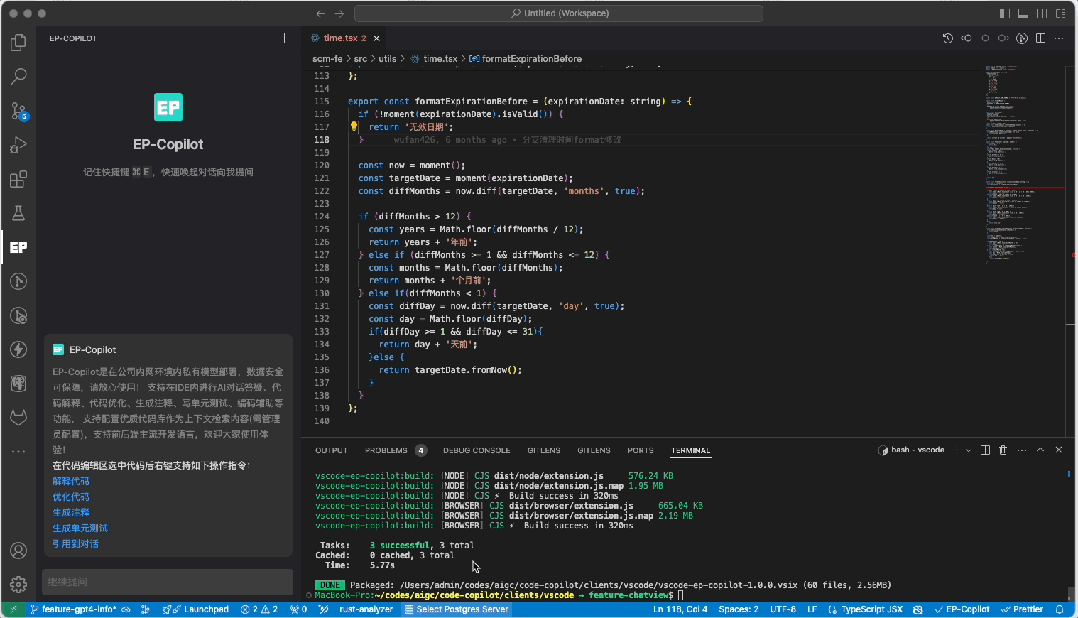
Task: Click the Untitled (Workspace) command center
Action: coord(558,14)
